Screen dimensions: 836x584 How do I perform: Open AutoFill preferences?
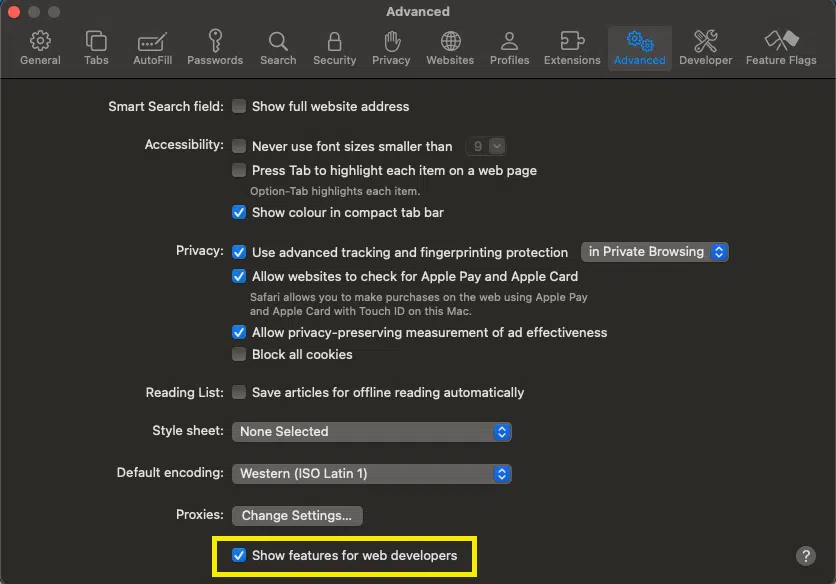(152, 47)
